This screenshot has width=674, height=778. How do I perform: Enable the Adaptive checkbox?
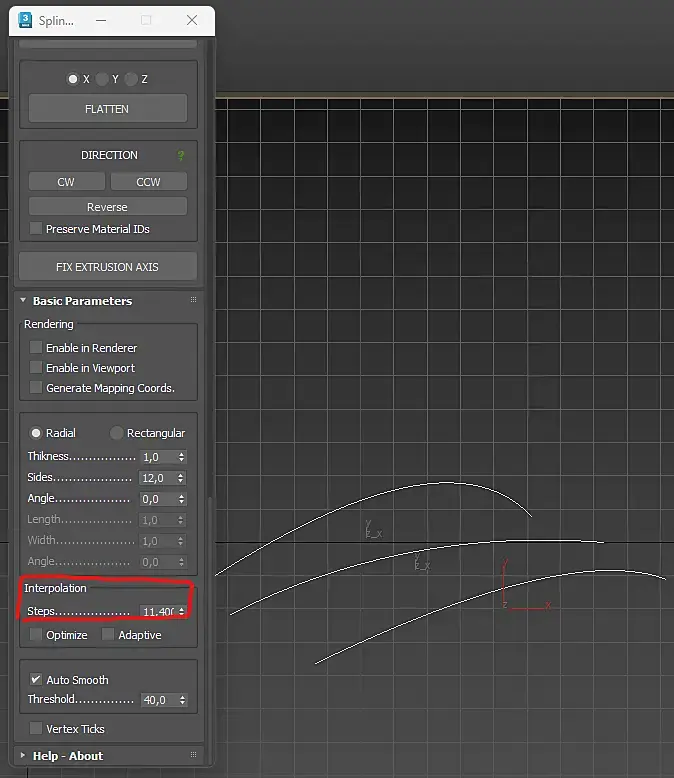coord(108,634)
